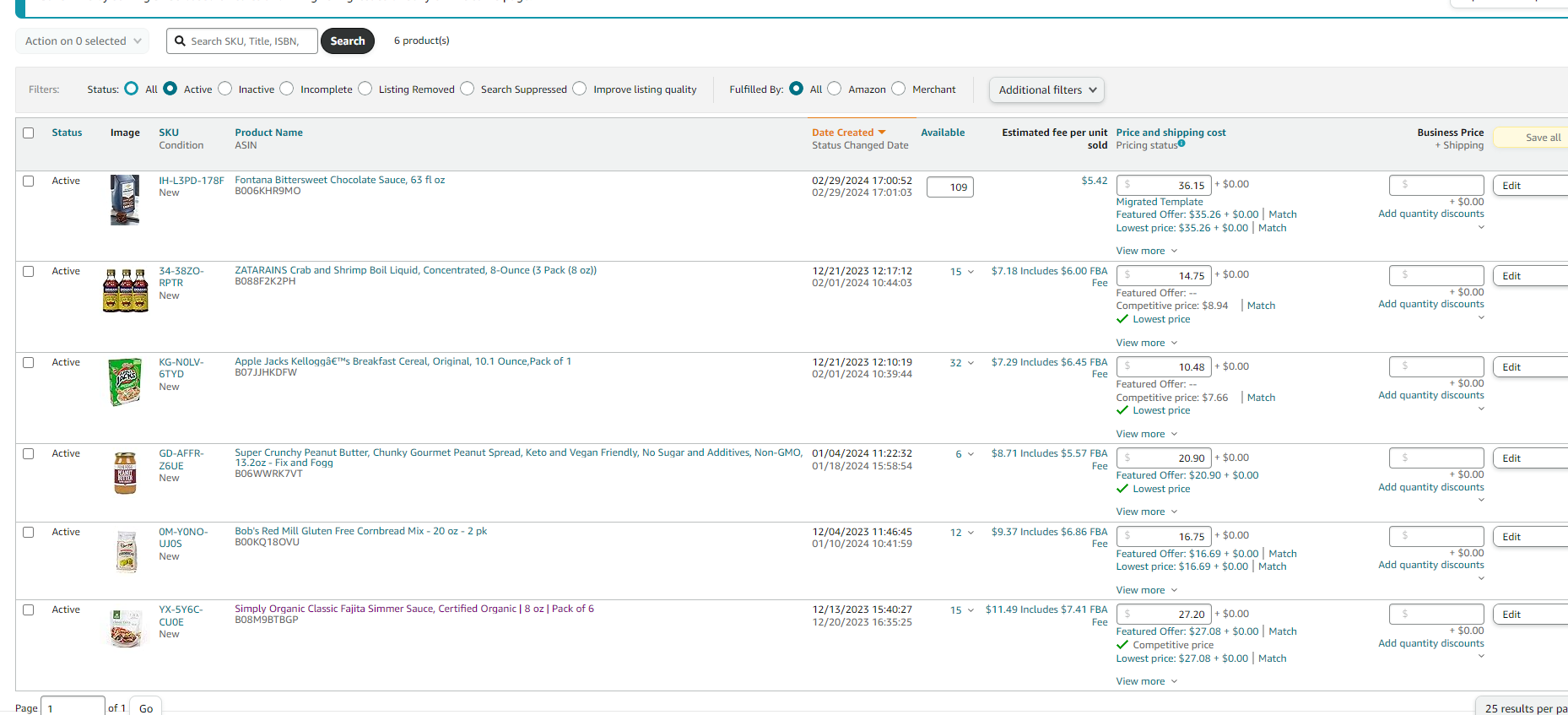Open the Fontana Chocolate Sauce product image
This screenshot has width=1568, height=715.
click(x=125, y=199)
